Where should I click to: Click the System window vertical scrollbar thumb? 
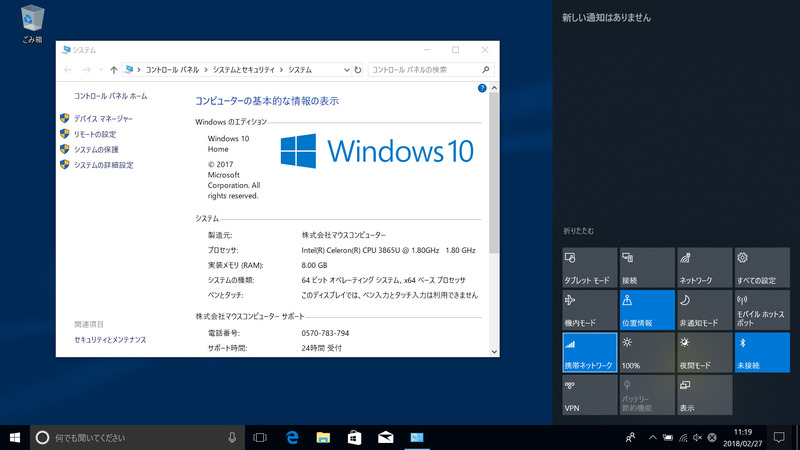(x=494, y=173)
